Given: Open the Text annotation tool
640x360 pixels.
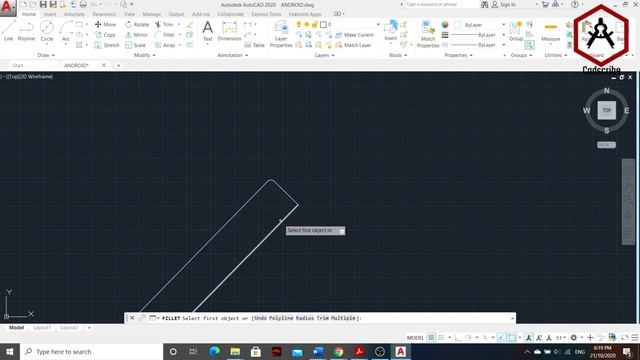Looking at the screenshot, I should pyautogui.click(x=207, y=31).
